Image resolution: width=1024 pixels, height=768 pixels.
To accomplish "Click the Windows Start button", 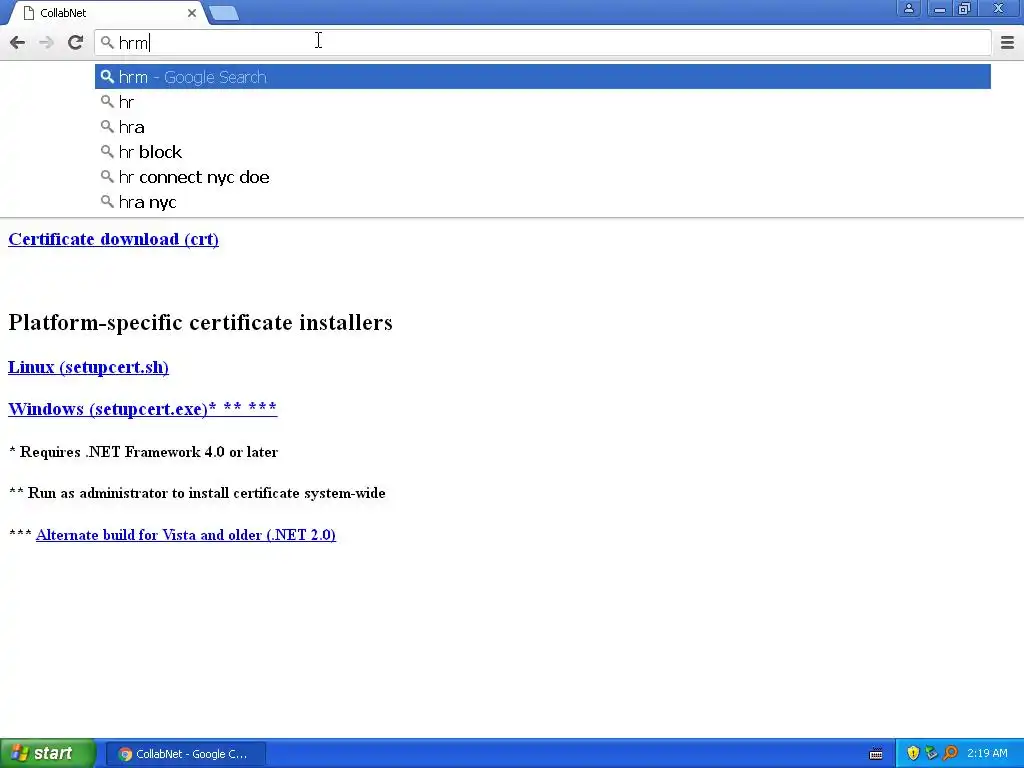I will tap(47, 754).
